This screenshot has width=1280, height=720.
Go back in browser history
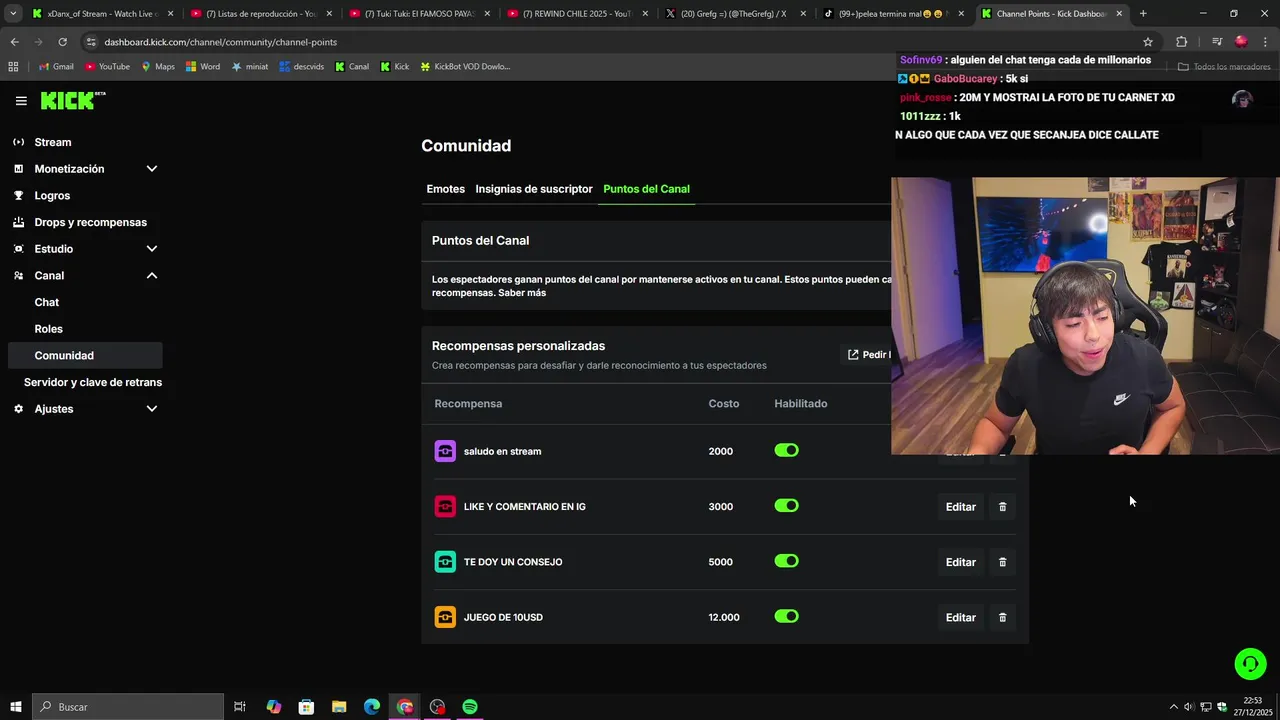coord(14,42)
